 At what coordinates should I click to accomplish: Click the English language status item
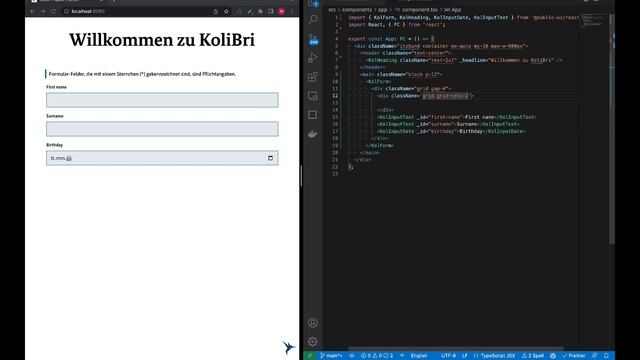click(419, 356)
